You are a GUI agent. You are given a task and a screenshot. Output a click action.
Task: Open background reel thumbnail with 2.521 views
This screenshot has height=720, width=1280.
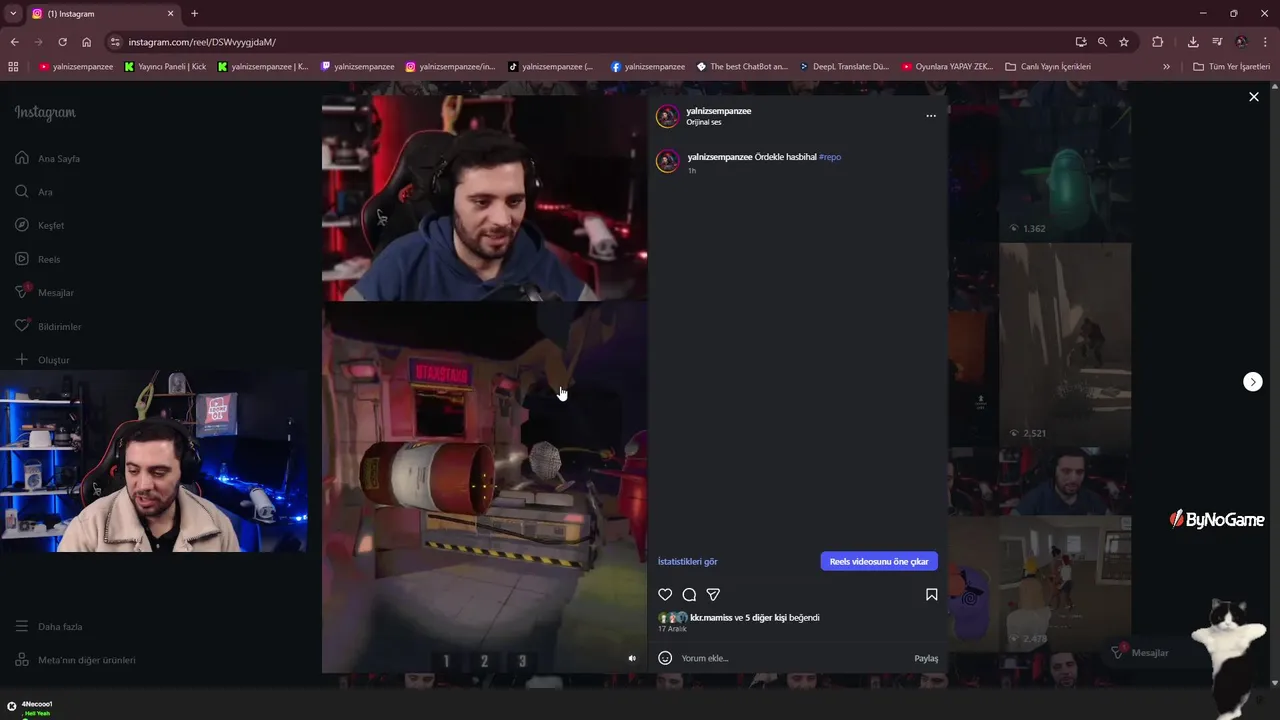[x=1065, y=344]
